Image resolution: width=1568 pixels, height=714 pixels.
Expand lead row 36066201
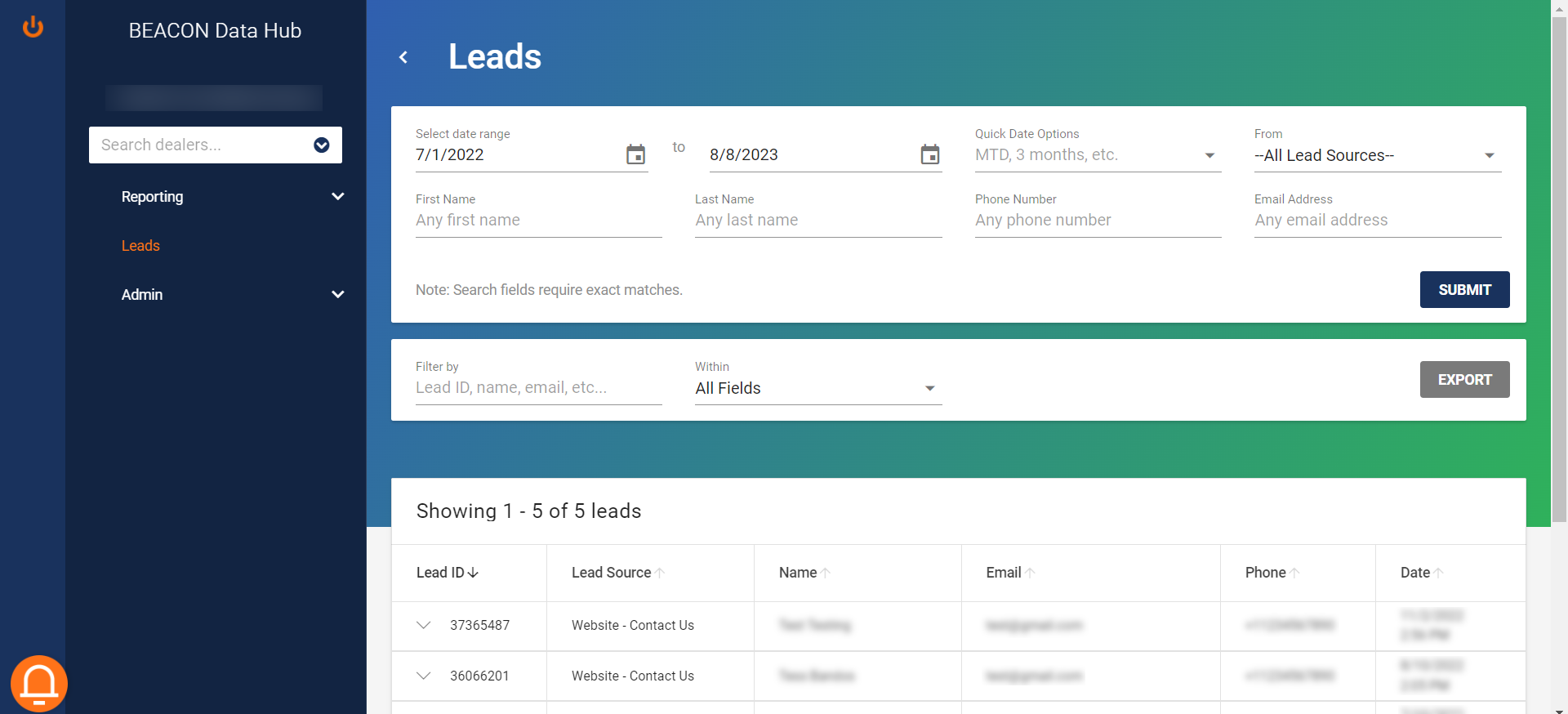pyautogui.click(x=423, y=676)
